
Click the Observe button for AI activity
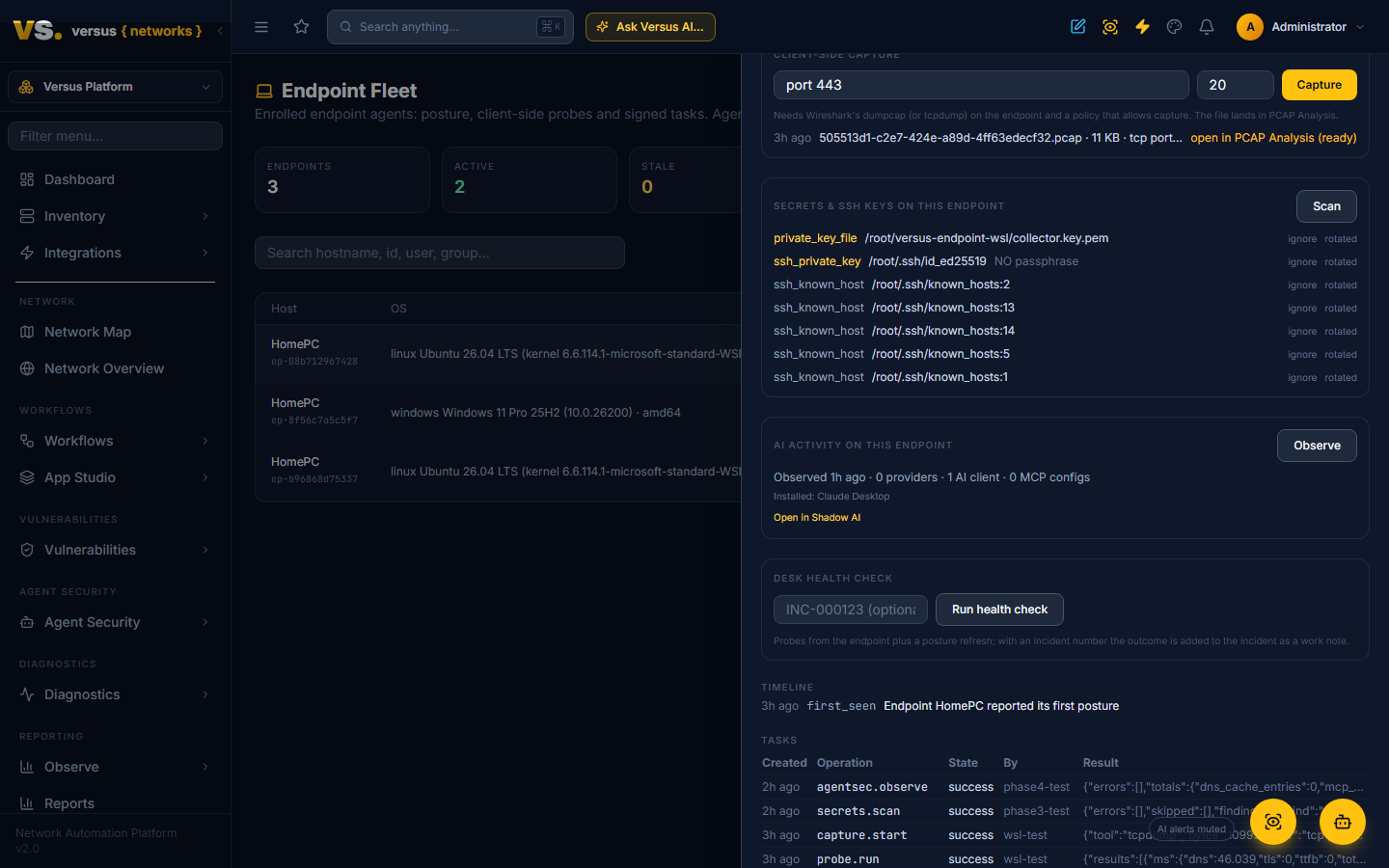1317,446
